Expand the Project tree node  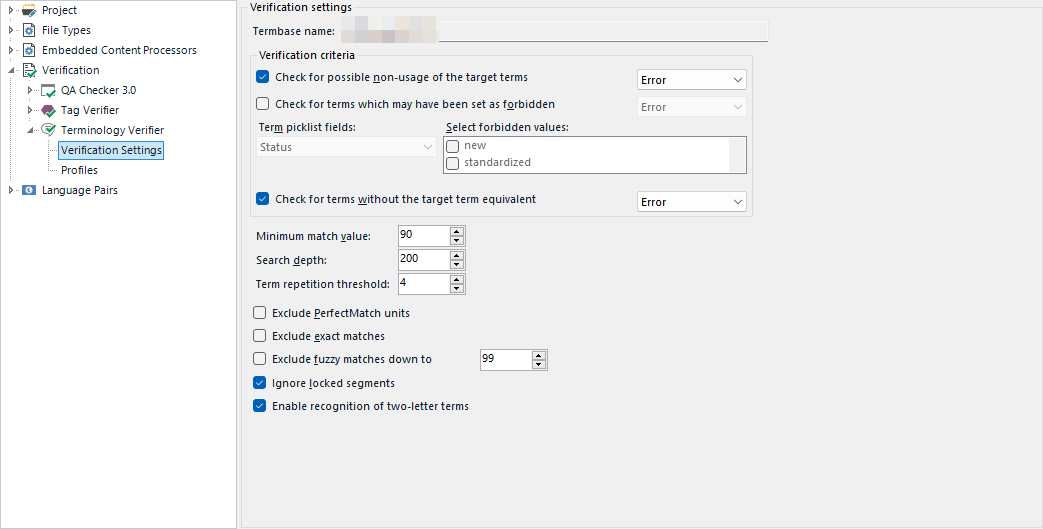coord(11,11)
